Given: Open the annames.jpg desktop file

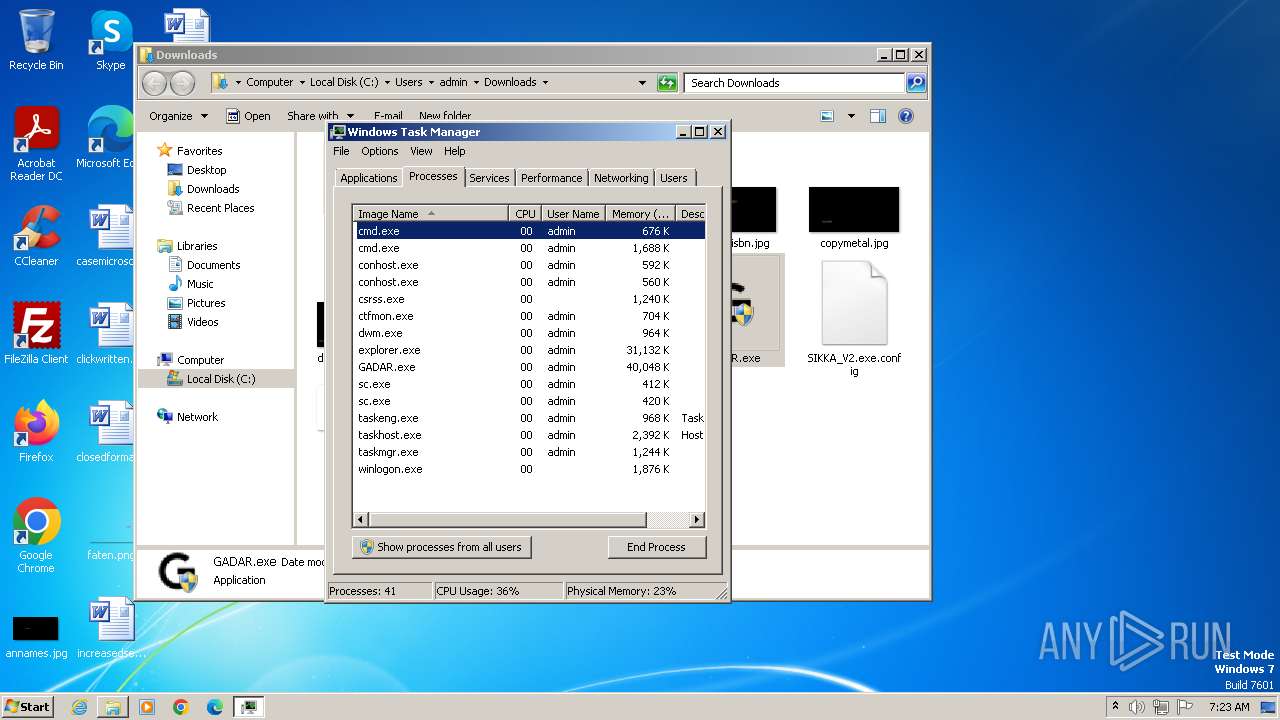Looking at the screenshot, I should tap(36, 637).
